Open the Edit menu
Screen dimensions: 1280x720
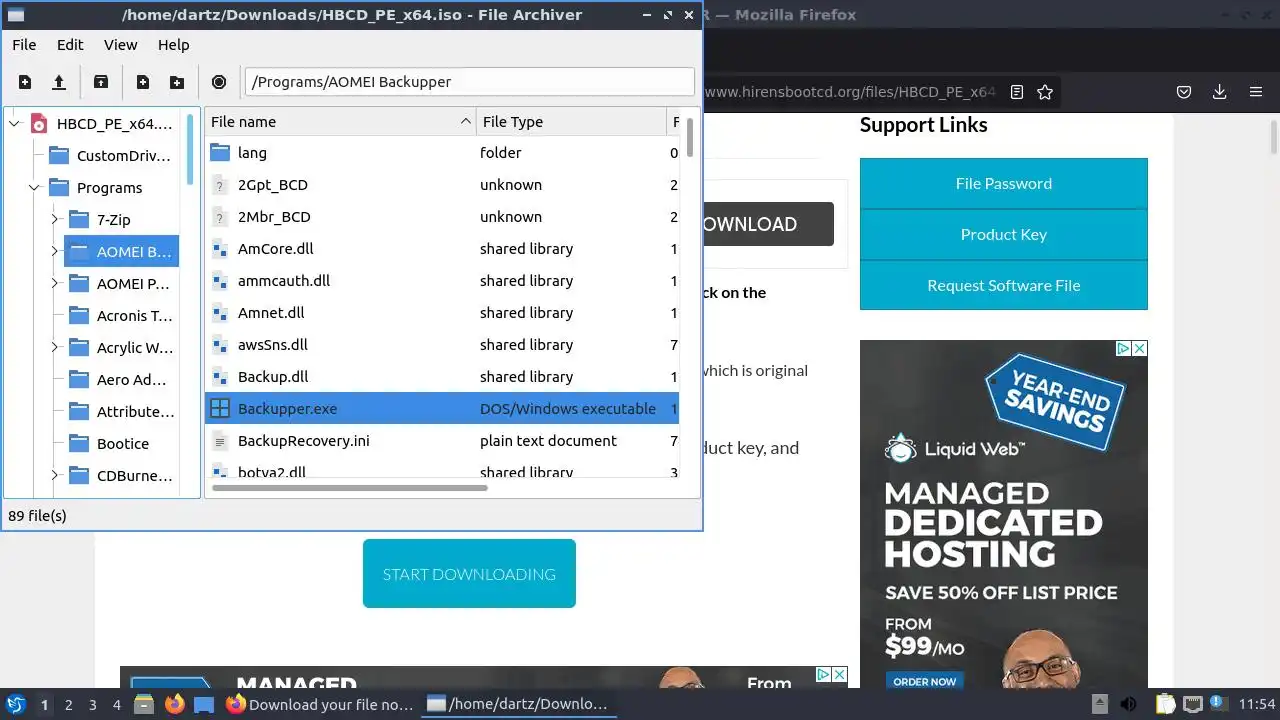tap(70, 45)
